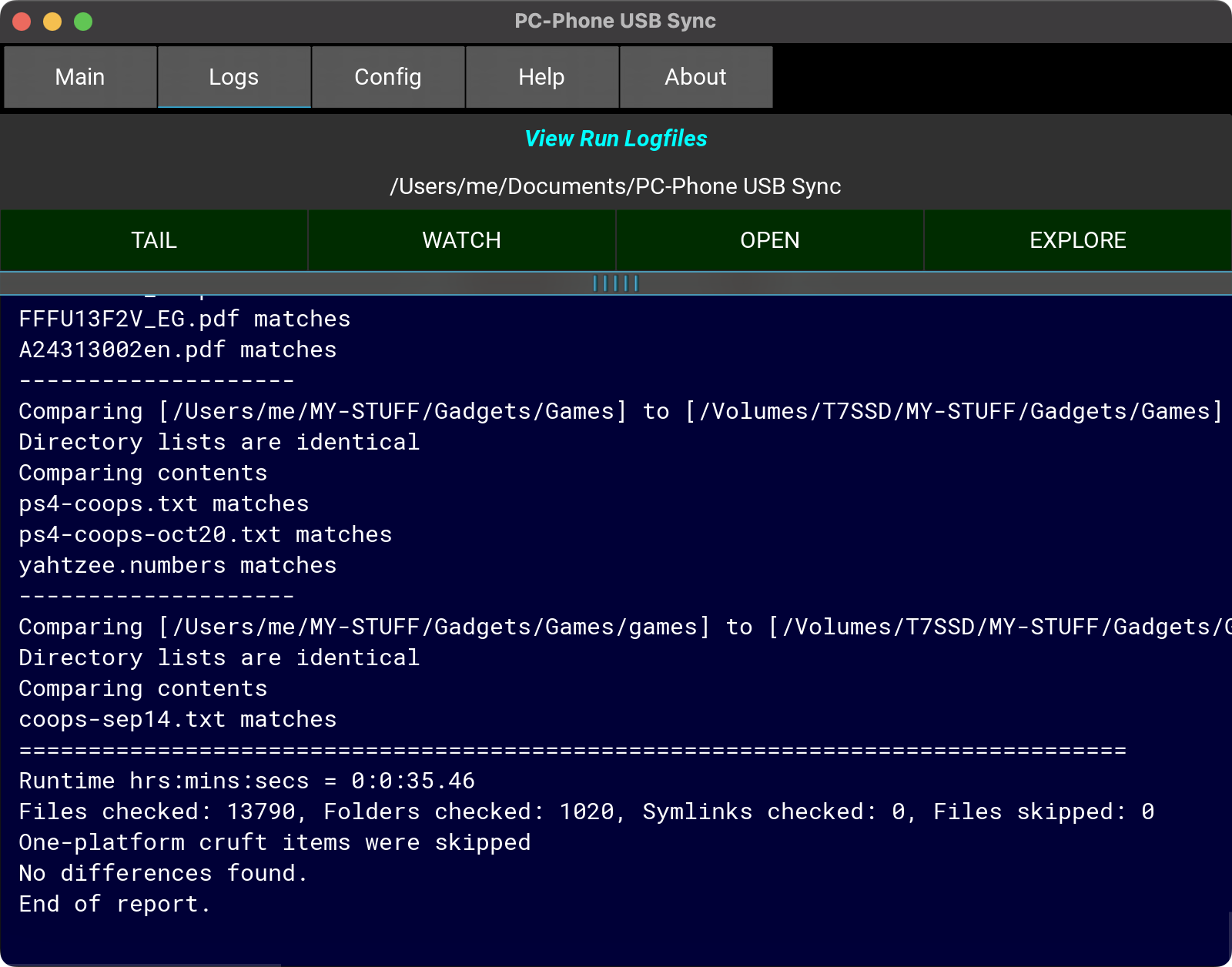Select the Logs tab

pyautogui.click(x=234, y=77)
